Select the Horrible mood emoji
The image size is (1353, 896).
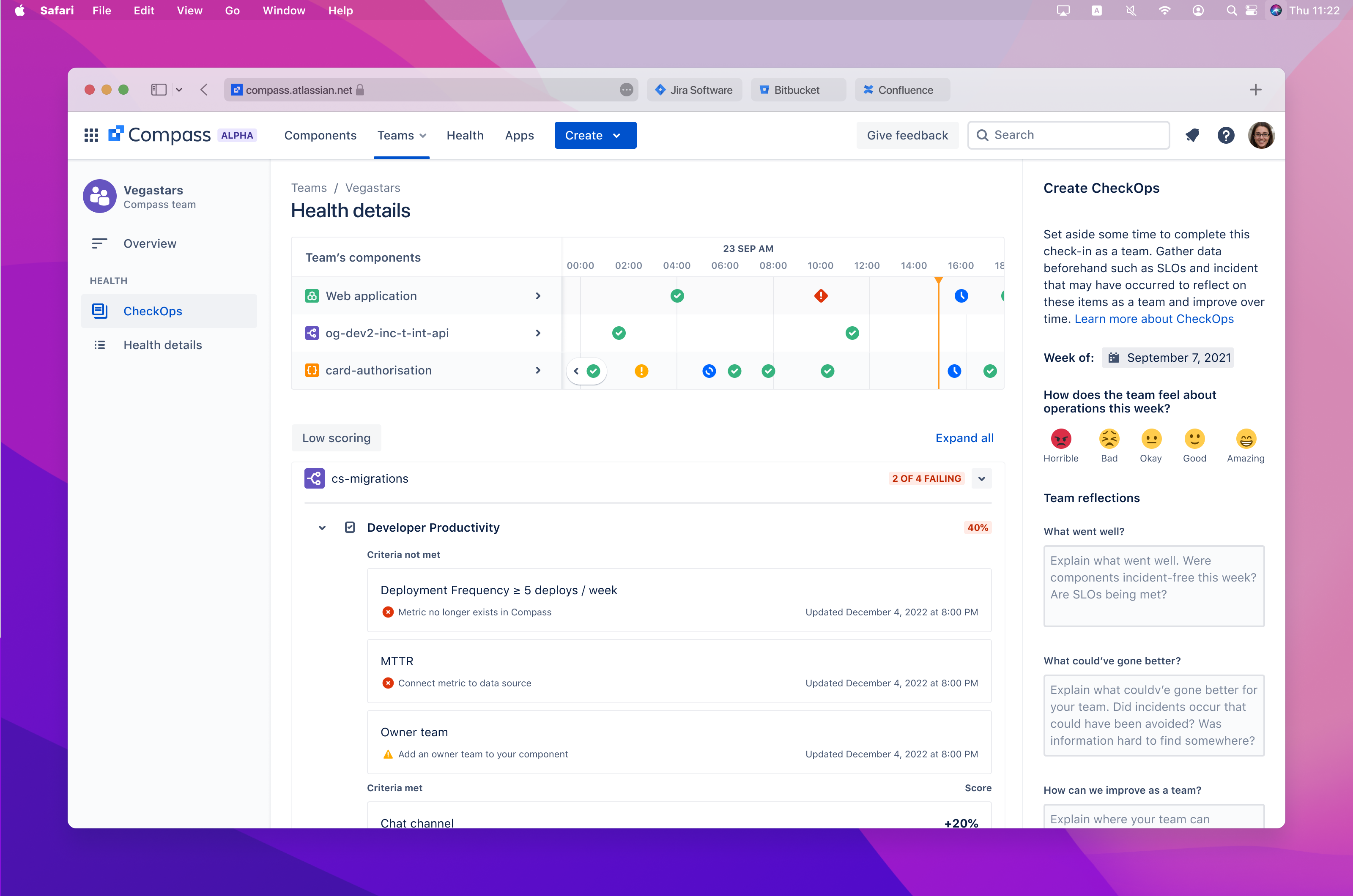[1062, 439]
